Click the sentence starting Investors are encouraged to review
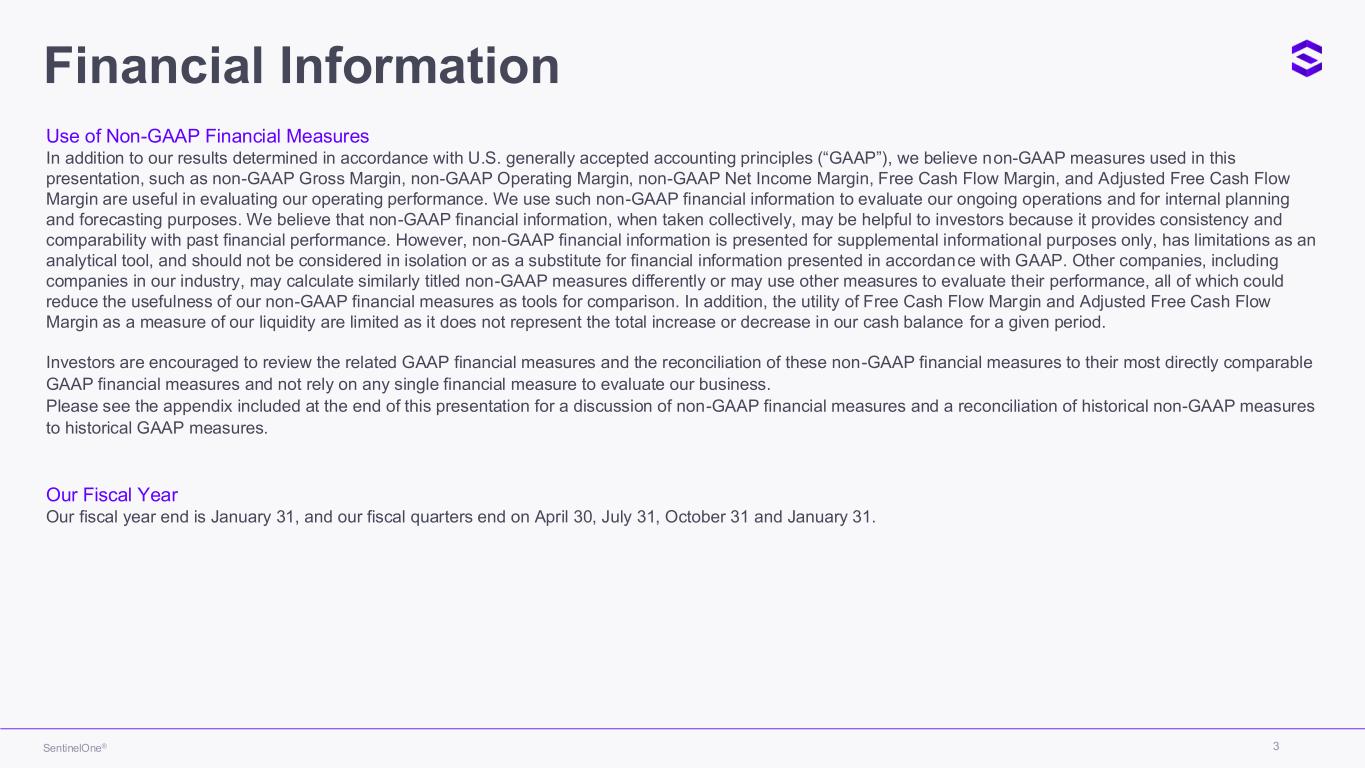The width and height of the screenshot is (1365, 768). tap(679, 373)
